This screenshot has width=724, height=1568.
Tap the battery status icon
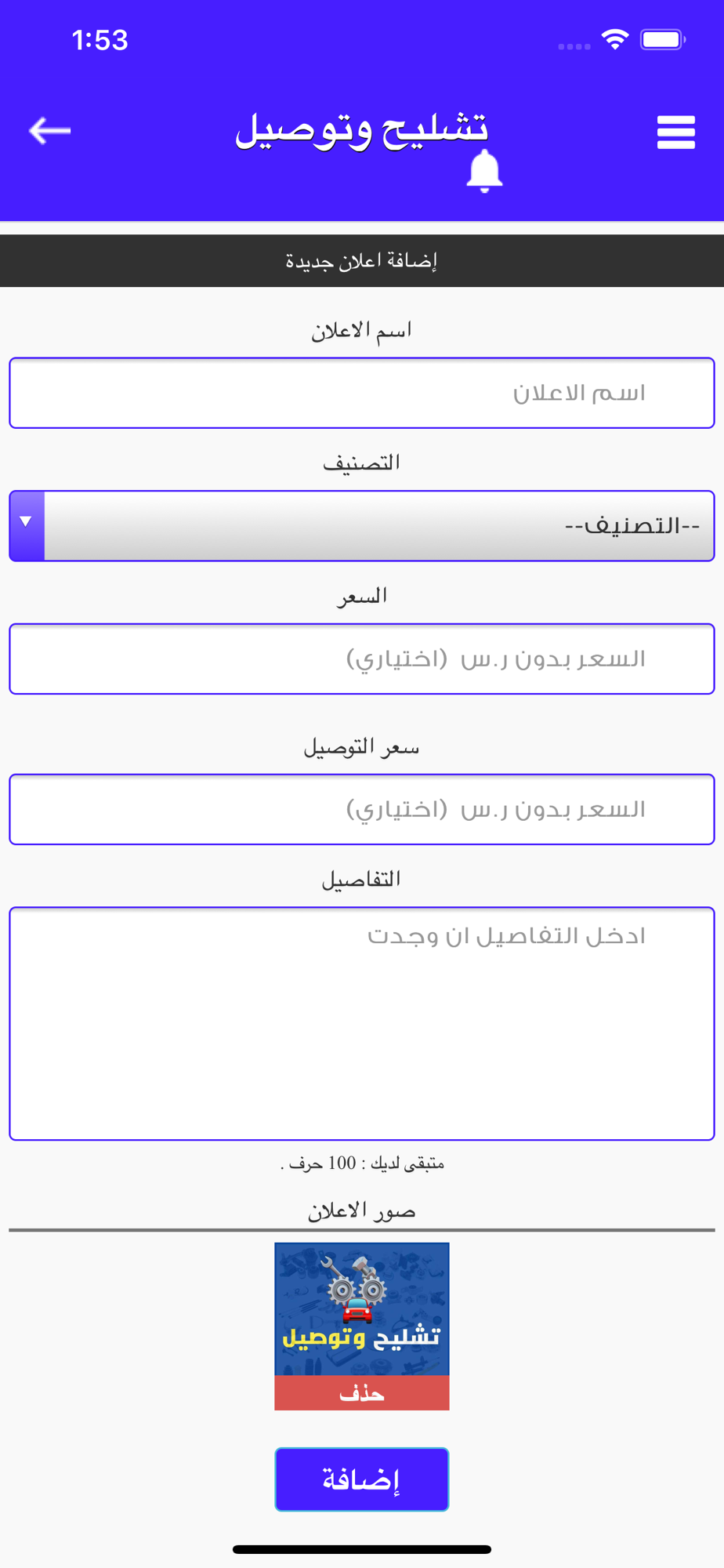pos(663,39)
